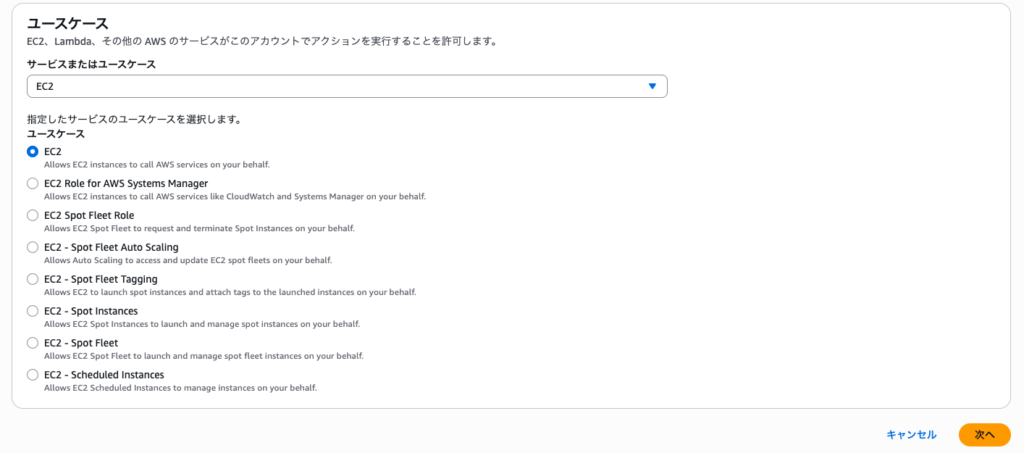The height and width of the screenshot is (453, 1024).
Task: Select the EC2 - Spot Instances radio button
Action: [33, 311]
